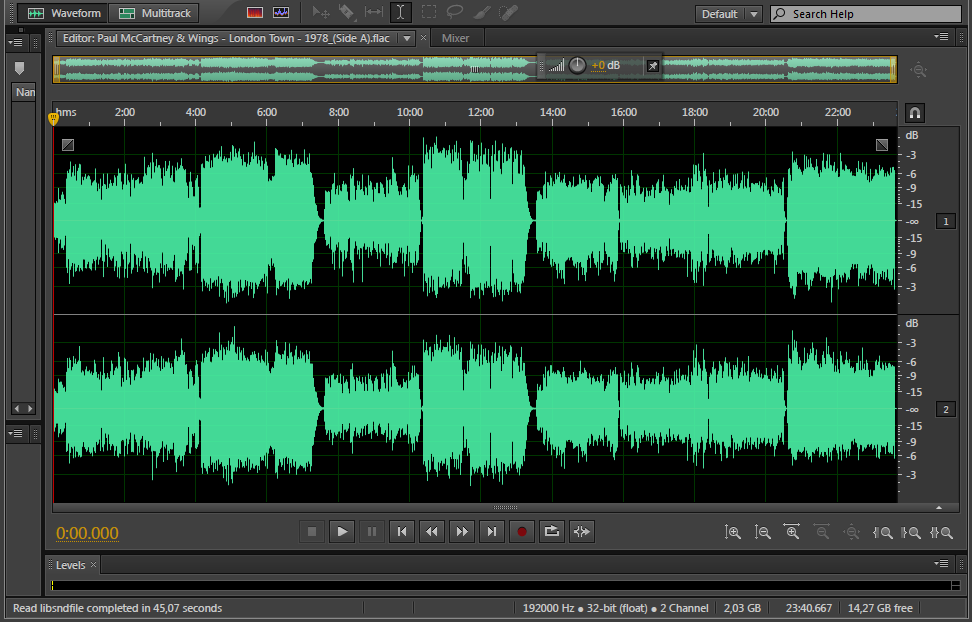This screenshot has width=972, height=622.
Task: Switch to the Mixer tab
Action: (x=455, y=38)
